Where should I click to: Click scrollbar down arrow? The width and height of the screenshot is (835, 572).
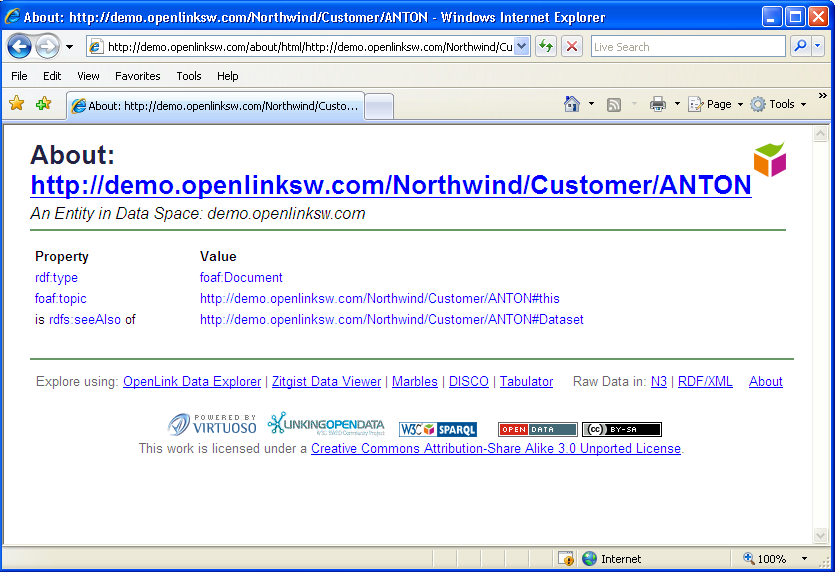[821, 535]
